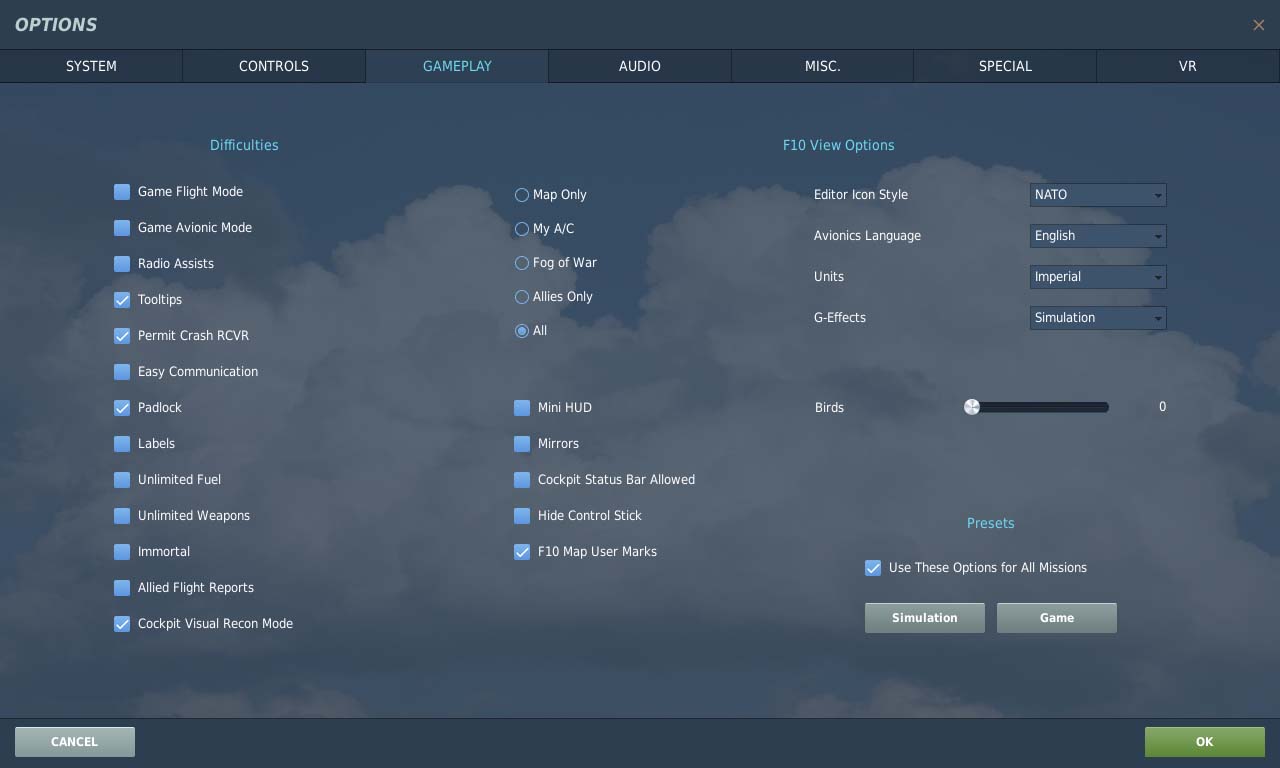Screen dimensions: 1280x768
Task: Turn on Easy Communication
Action: (122, 372)
